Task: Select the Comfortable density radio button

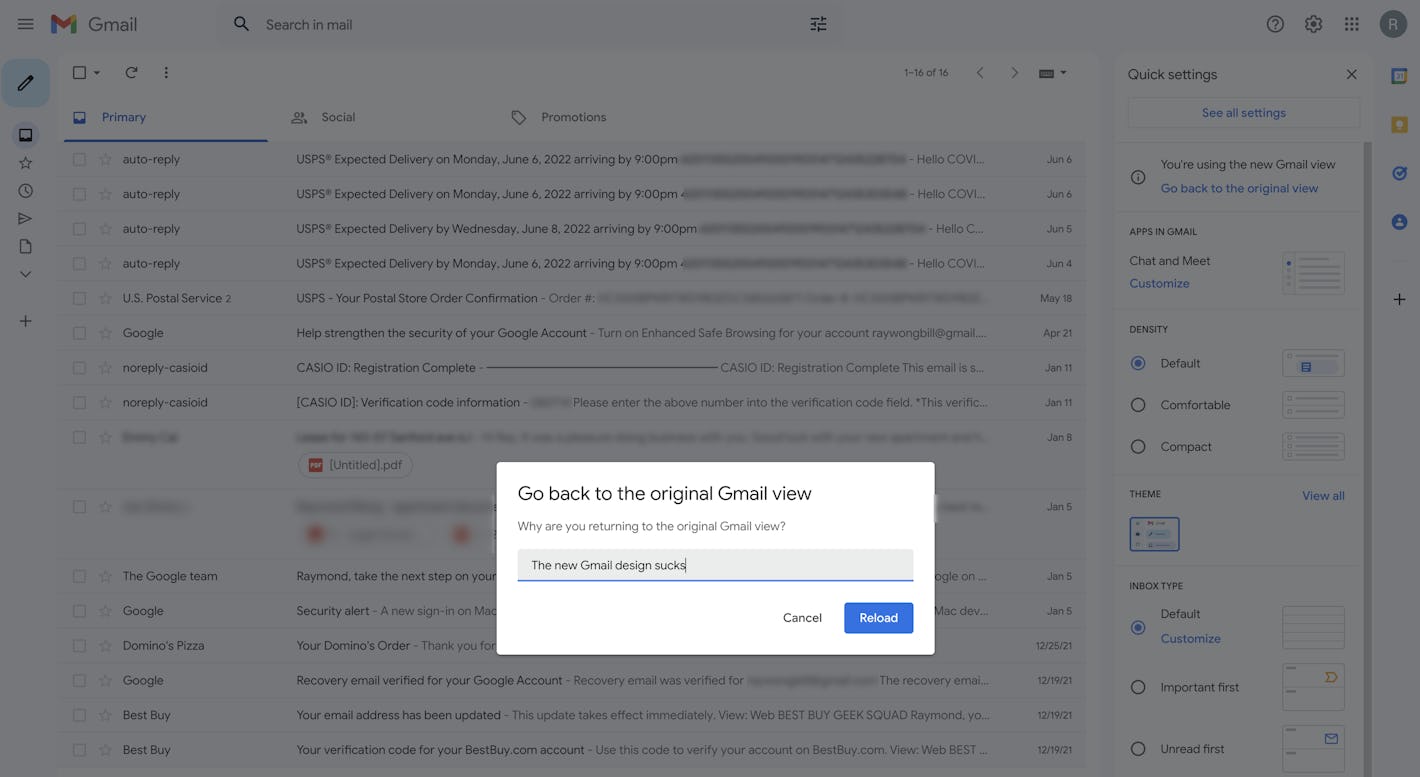Action: [x=1137, y=405]
